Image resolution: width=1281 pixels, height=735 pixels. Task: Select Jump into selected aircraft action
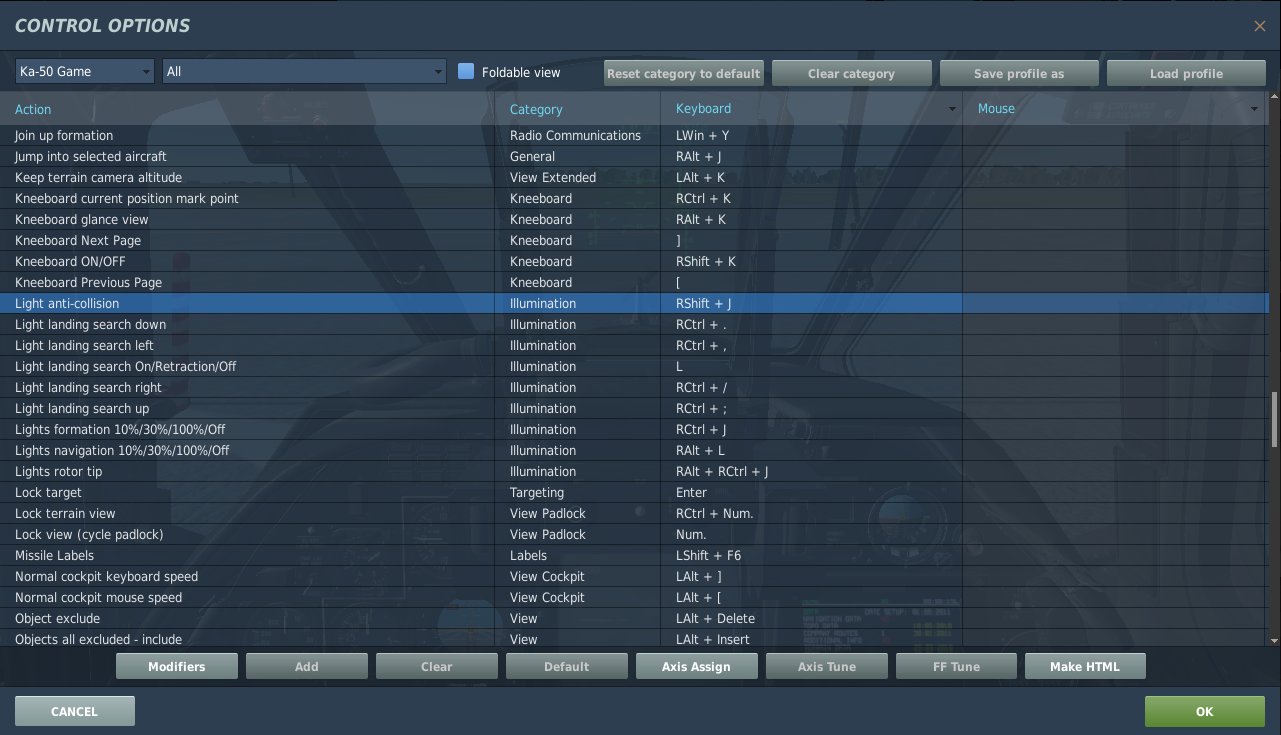pos(91,156)
